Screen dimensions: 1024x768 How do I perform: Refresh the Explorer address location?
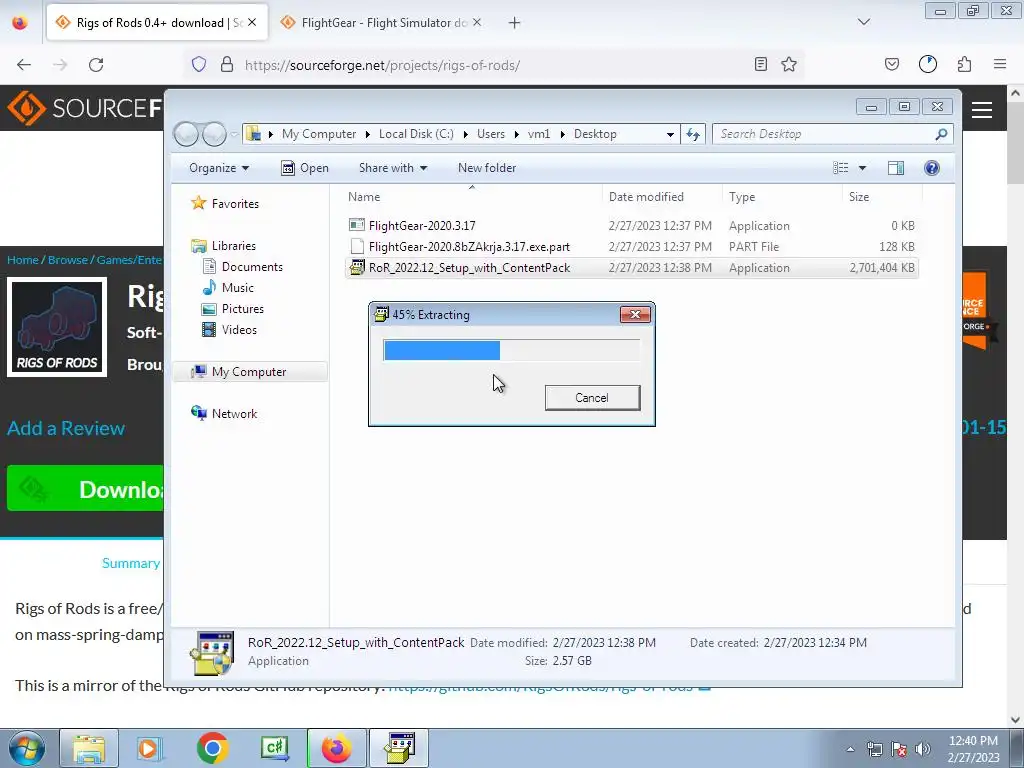click(693, 134)
